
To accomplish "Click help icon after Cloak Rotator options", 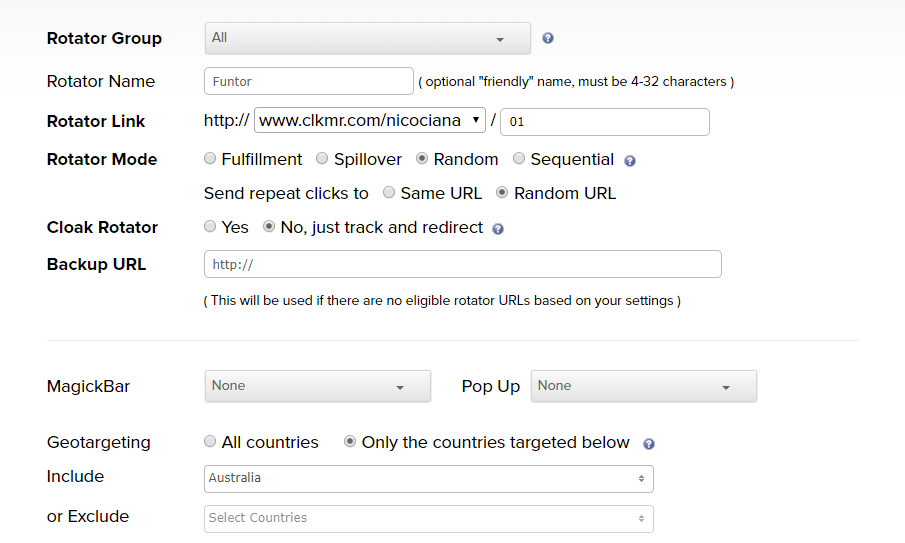I will click(498, 228).
